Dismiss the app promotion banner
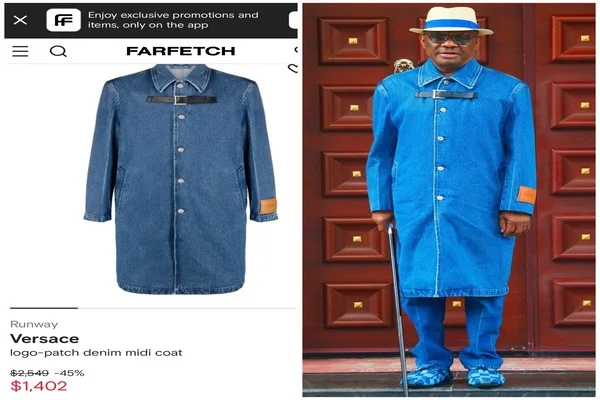600x400 pixels. (20, 20)
